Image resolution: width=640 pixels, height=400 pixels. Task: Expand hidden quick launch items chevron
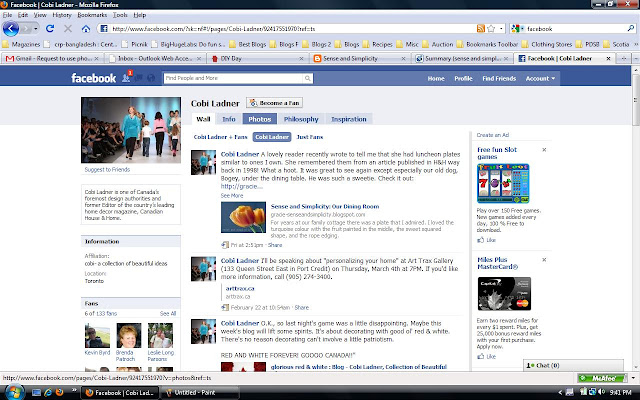pos(74,390)
